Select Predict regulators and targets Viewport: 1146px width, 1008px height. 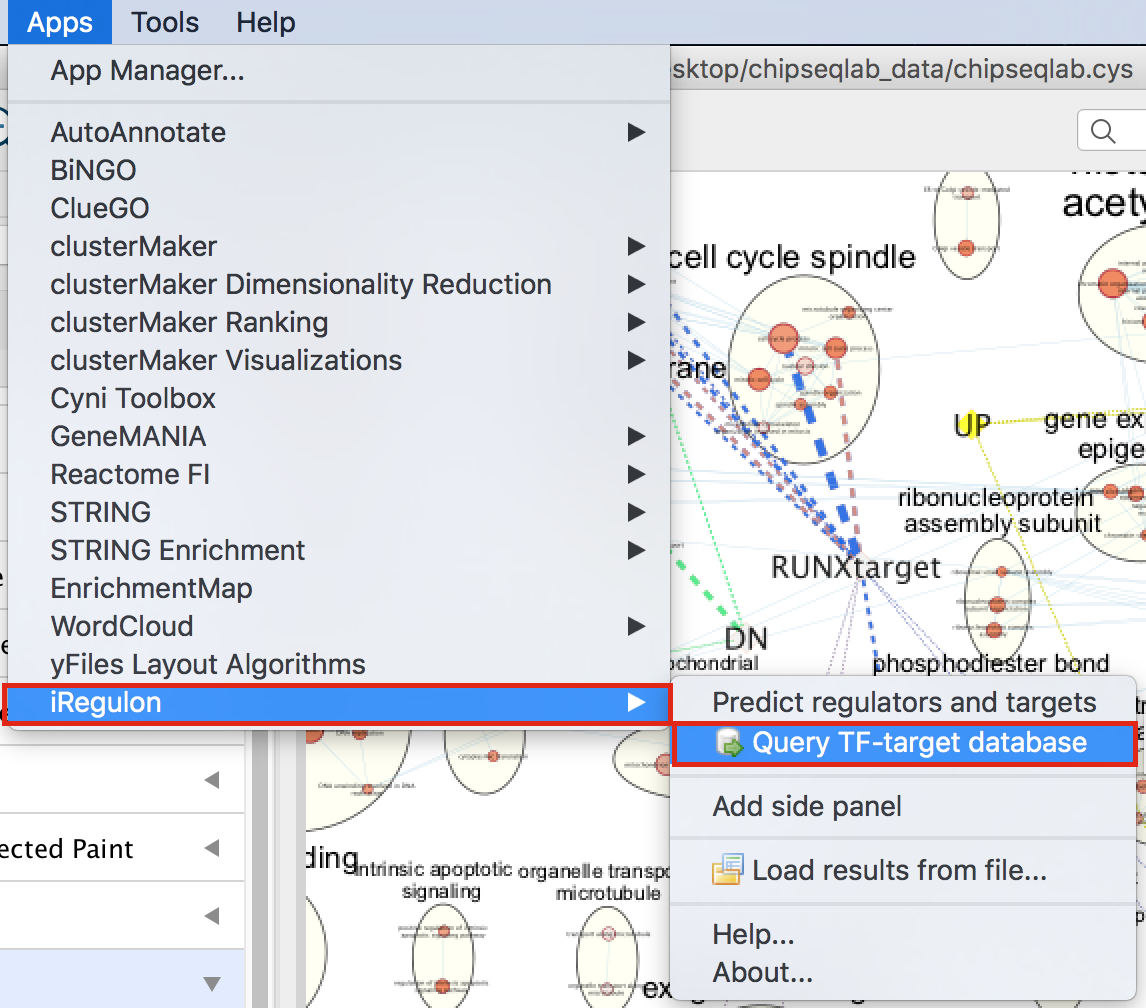904,703
